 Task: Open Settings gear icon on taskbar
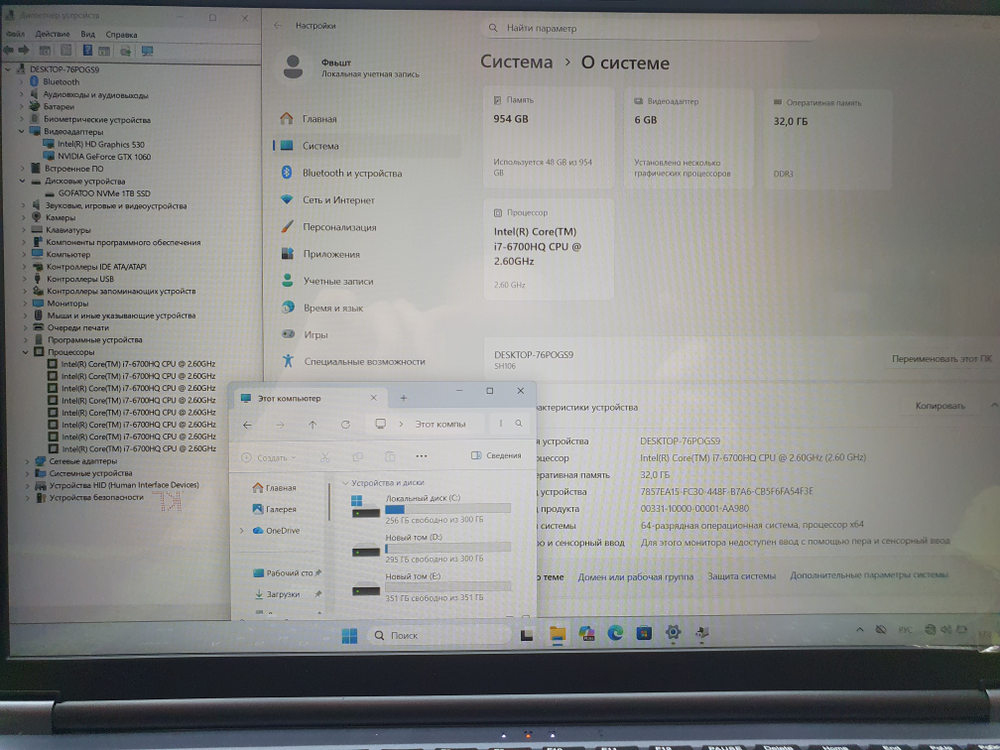click(x=672, y=632)
